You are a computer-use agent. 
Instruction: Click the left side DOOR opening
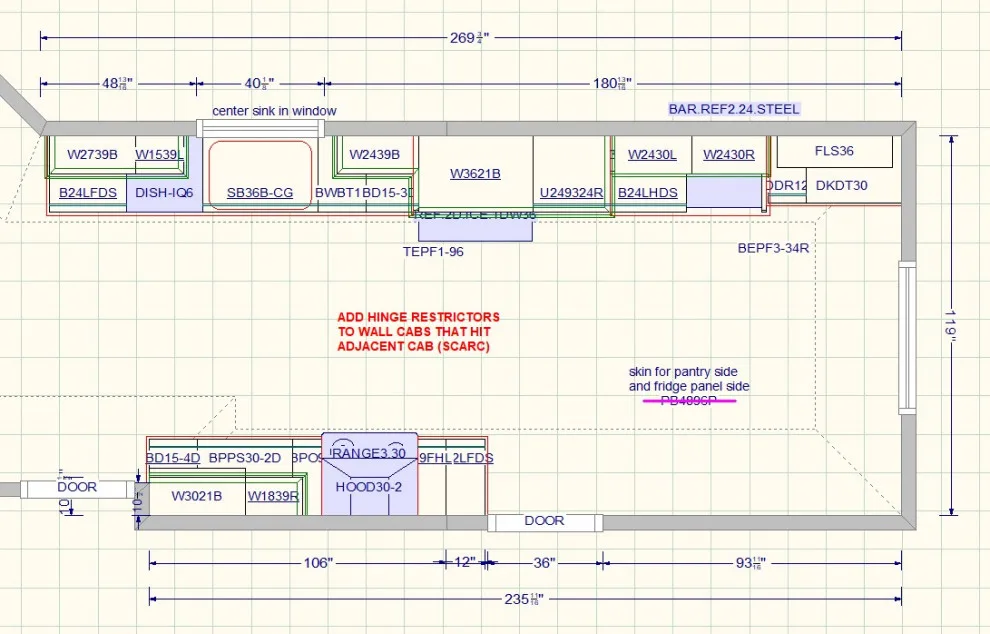coord(77,488)
